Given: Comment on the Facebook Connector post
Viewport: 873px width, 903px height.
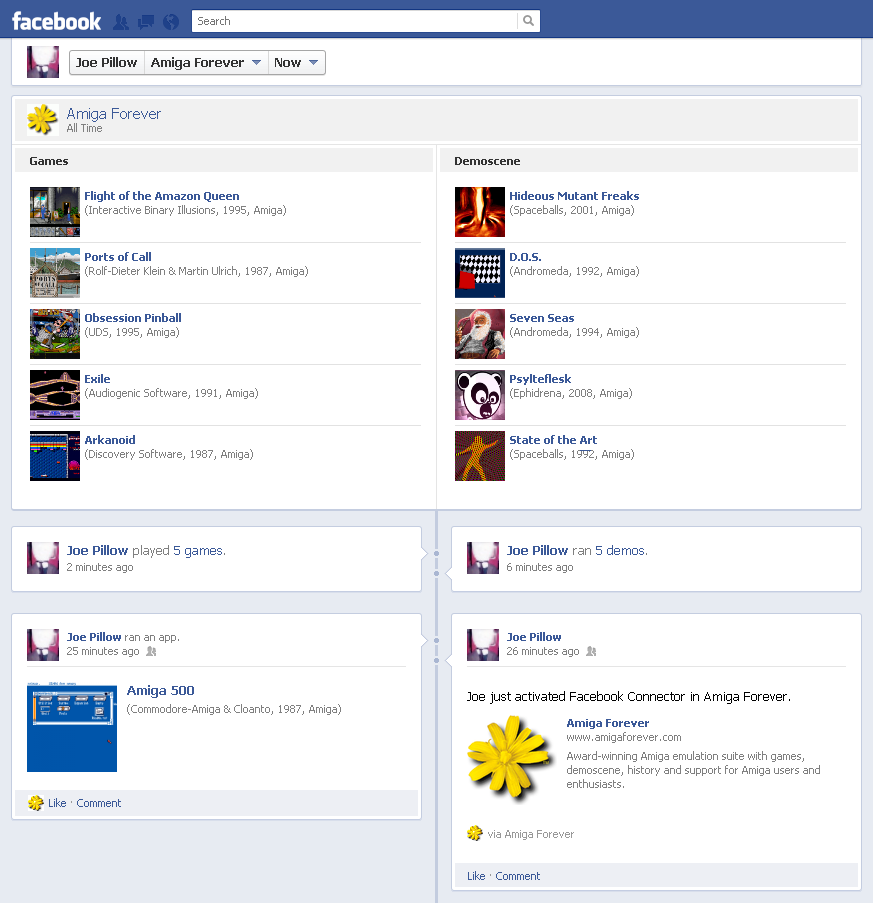Looking at the screenshot, I should coord(518,876).
